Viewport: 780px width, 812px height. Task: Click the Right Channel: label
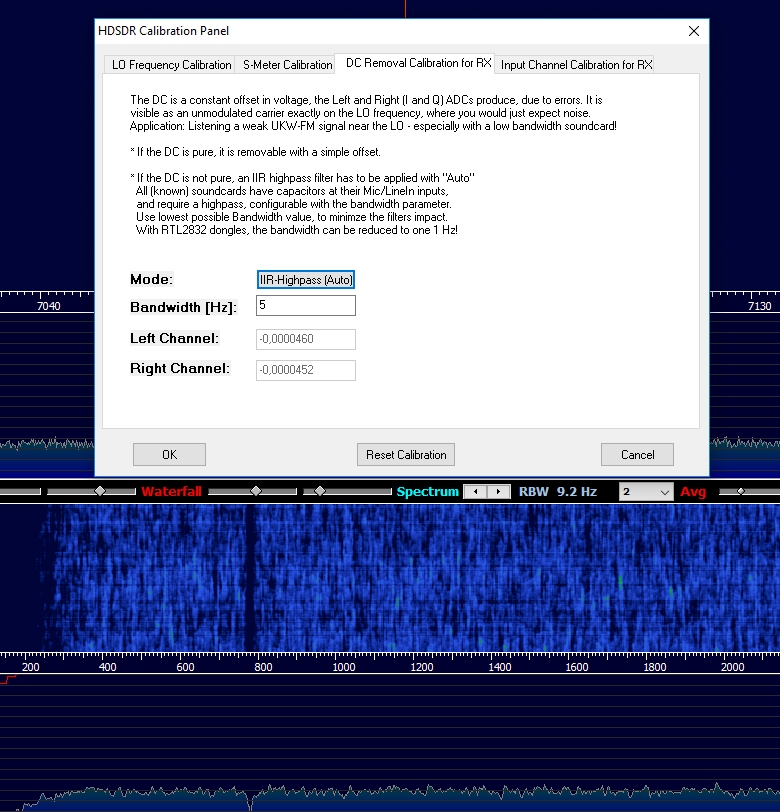pyautogui.click(x=180, y=368)
